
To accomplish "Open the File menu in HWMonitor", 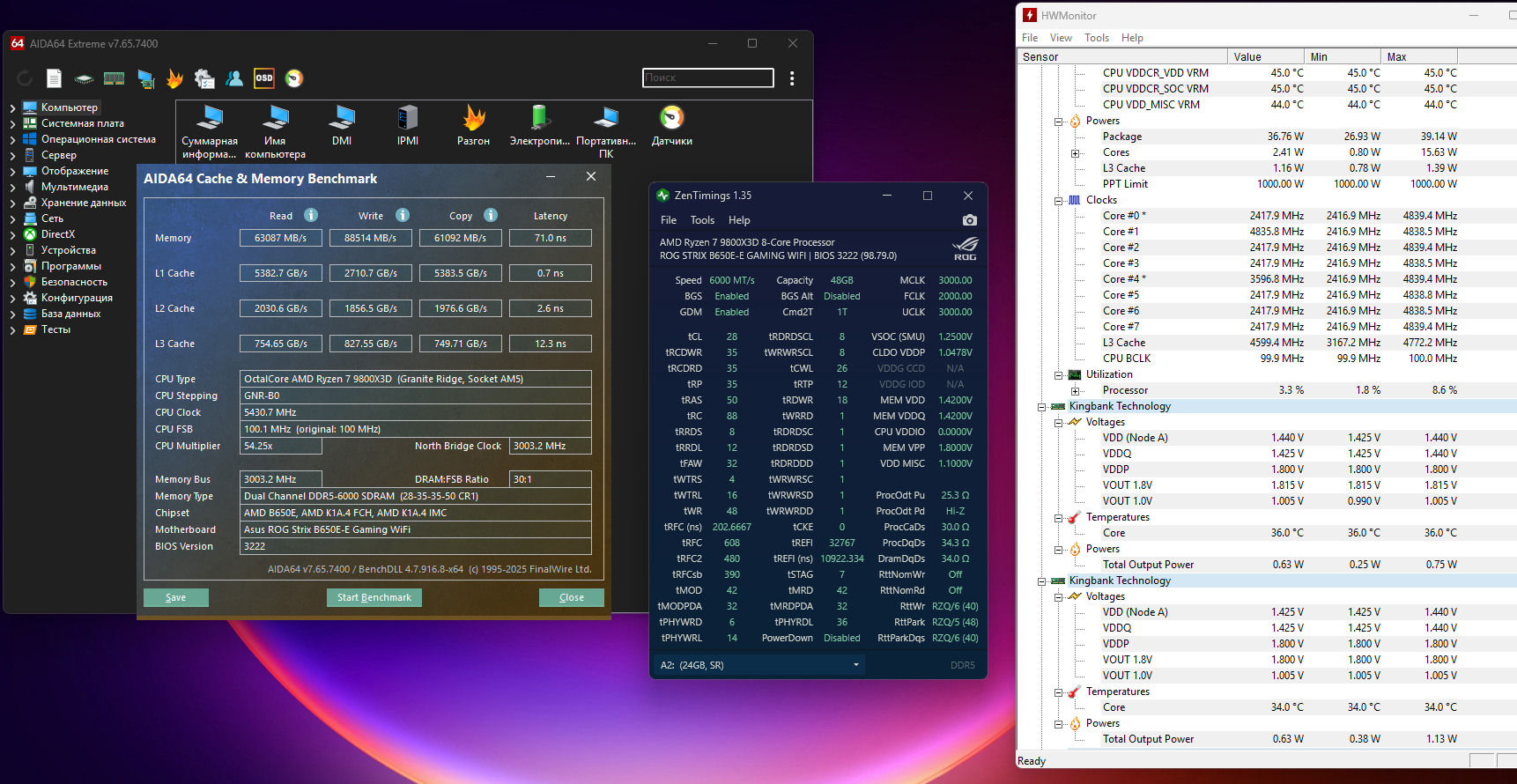I will 1030,38.
